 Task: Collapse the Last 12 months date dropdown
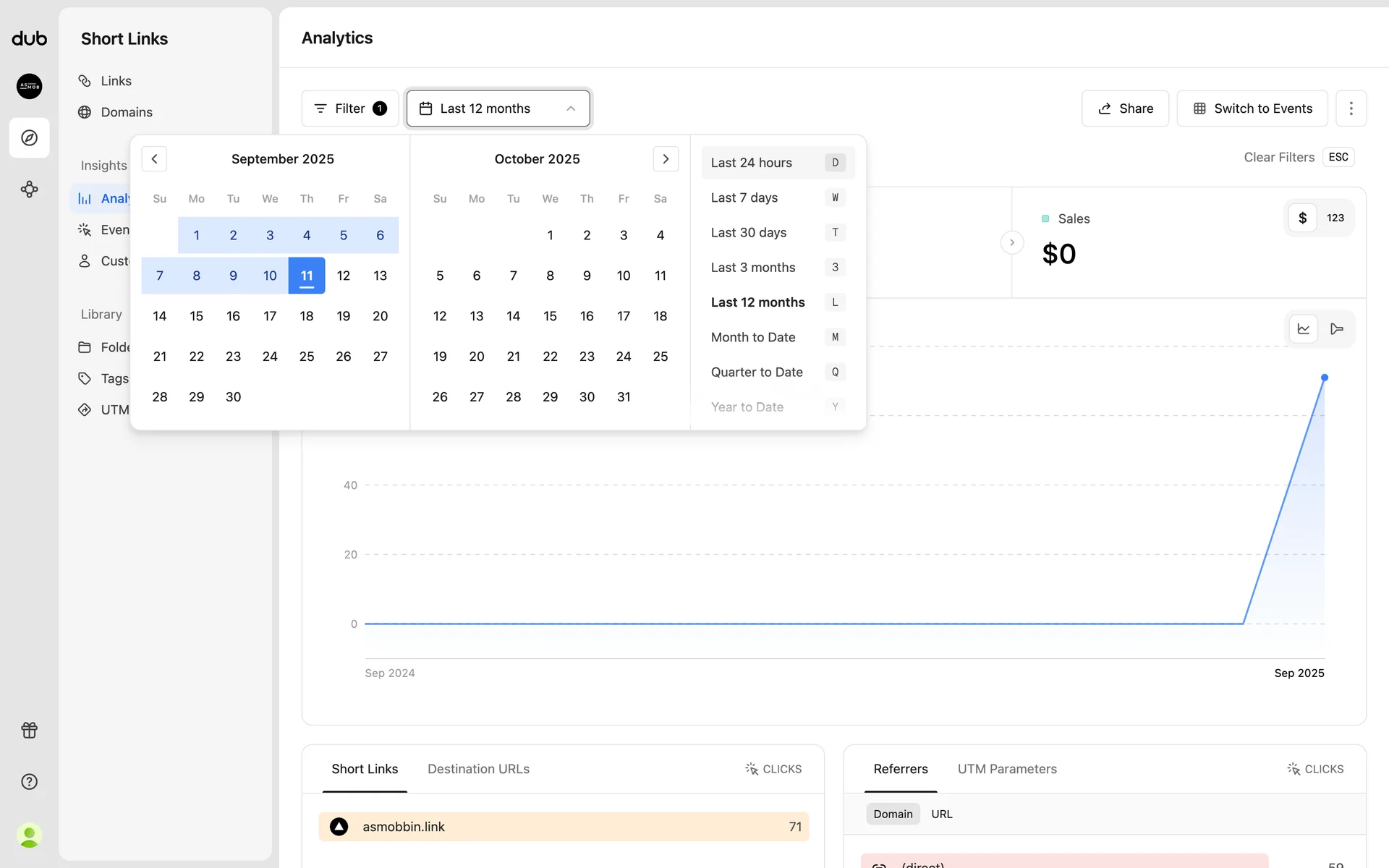[498, 109]
